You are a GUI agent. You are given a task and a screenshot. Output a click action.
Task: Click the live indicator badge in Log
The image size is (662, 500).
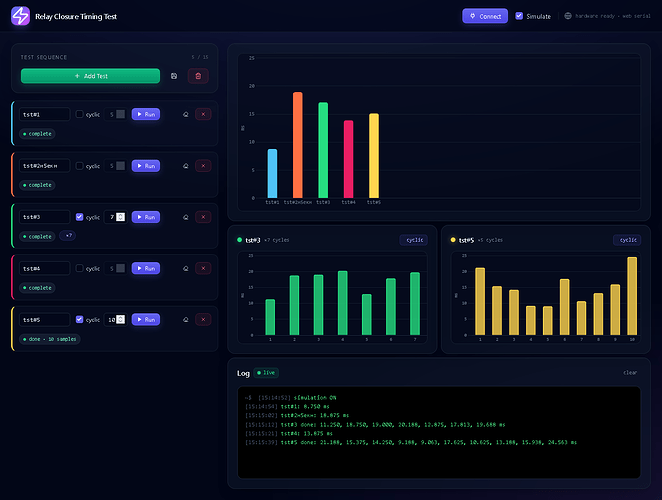(x=266, y=372)
